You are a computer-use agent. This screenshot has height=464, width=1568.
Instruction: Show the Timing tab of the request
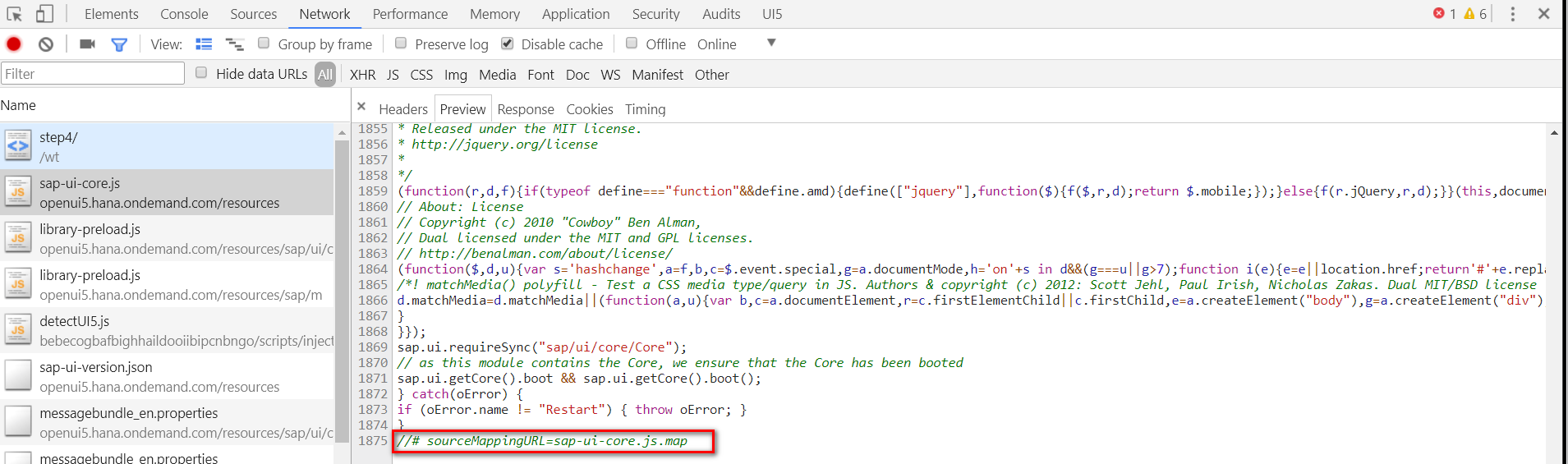646,109
